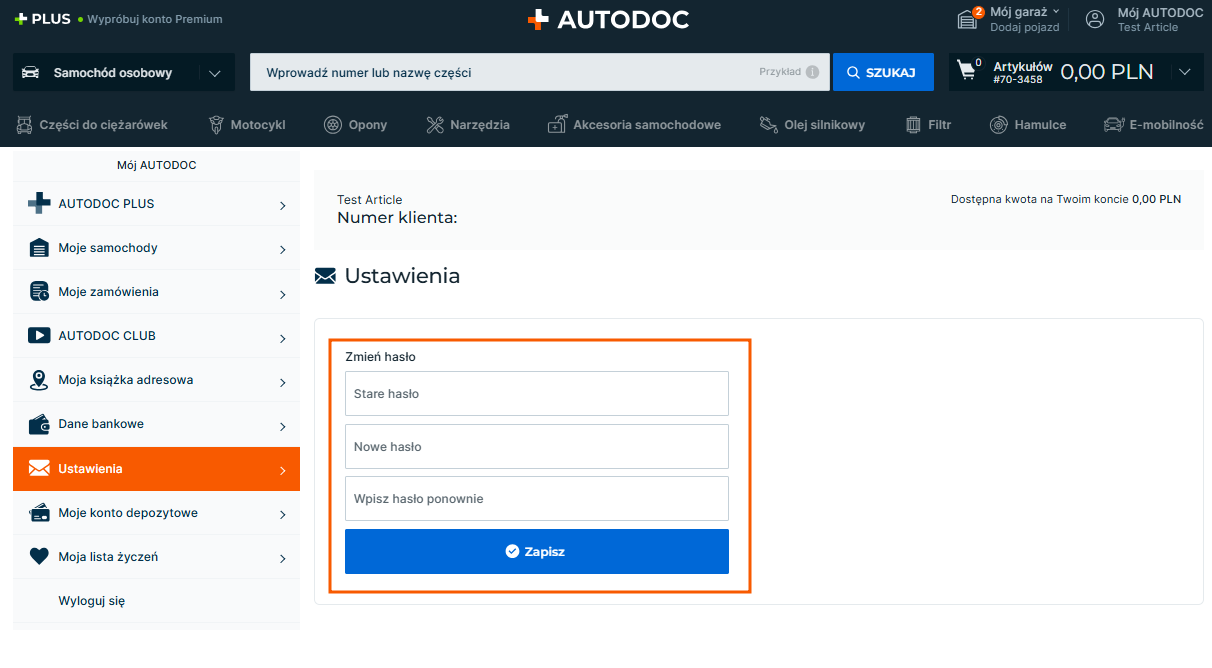The image size is (1212, 668).
Task: Click the oil can icon for Olej silnikowy
Action: [768, 125]
